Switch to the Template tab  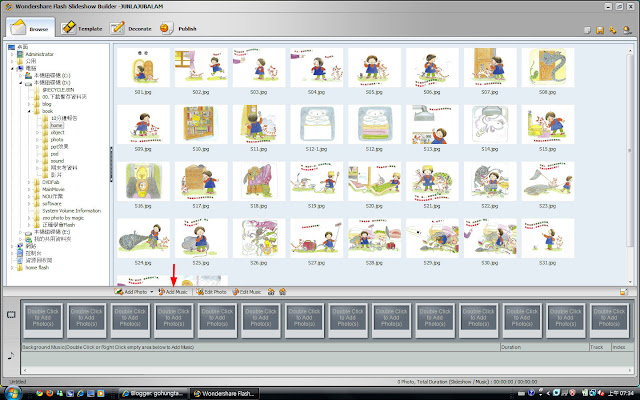(x=82, y=28)
